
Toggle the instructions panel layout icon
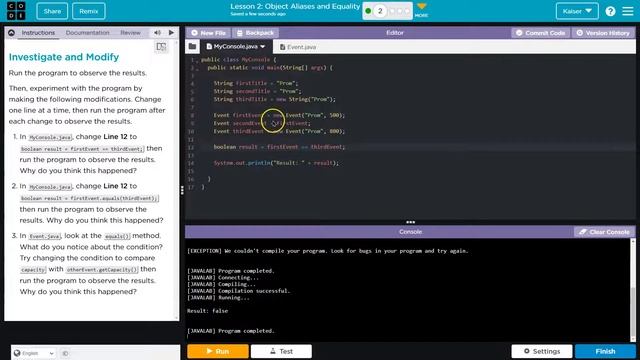pyautogui.click(x=161, y=47)
